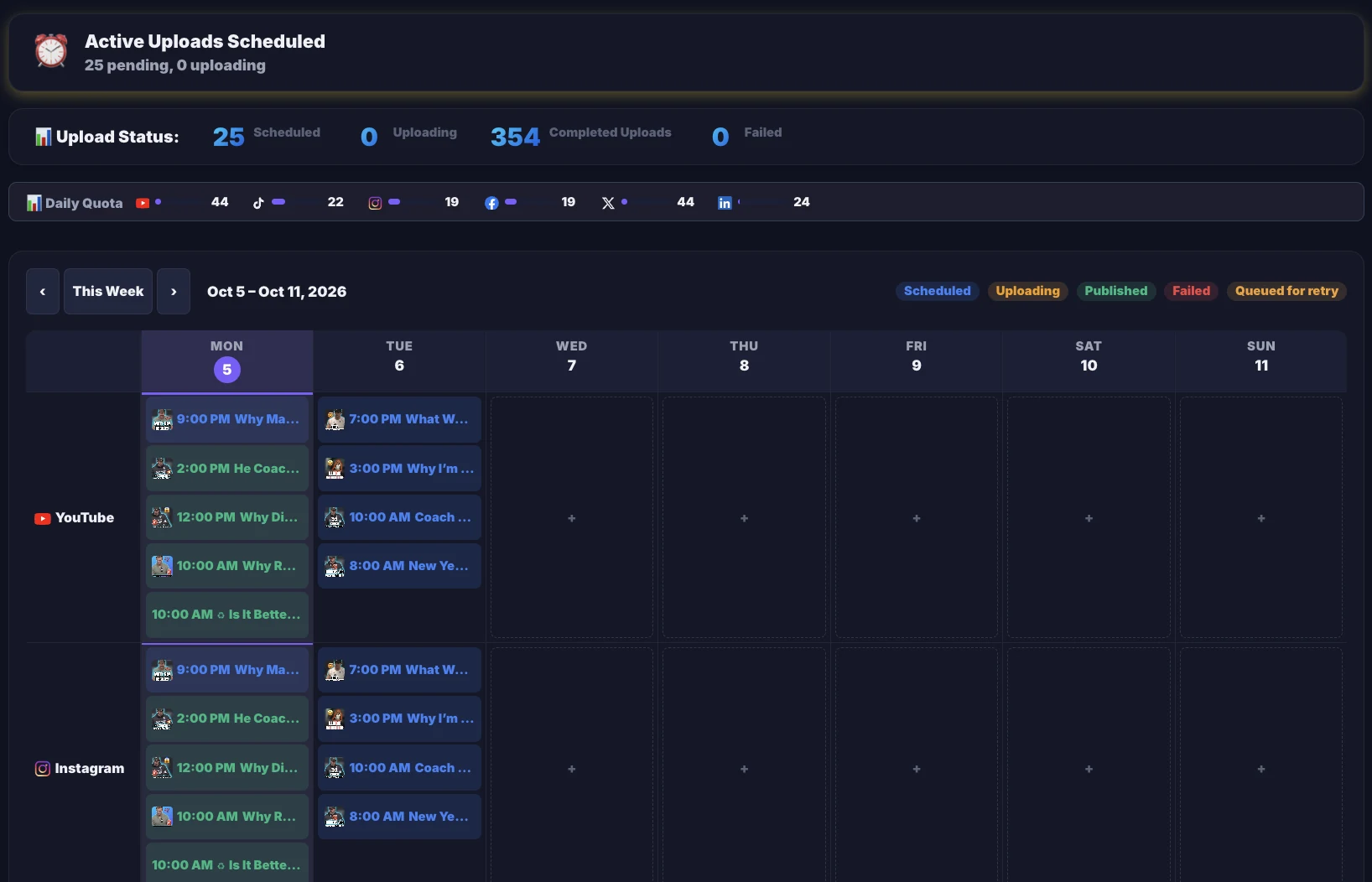Open Instagram Monday 10:00 AM Why R... upload
1372x882 pixels.
click(227, 817)
